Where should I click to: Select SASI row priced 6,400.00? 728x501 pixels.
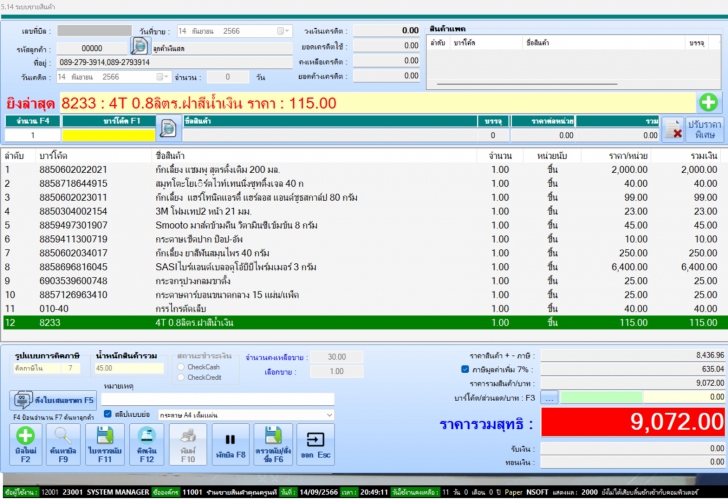click(x=364, y=267)
